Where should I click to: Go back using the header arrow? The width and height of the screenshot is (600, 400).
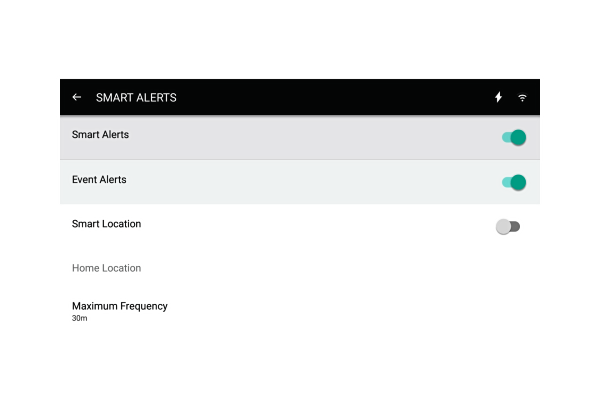(77, 97)
